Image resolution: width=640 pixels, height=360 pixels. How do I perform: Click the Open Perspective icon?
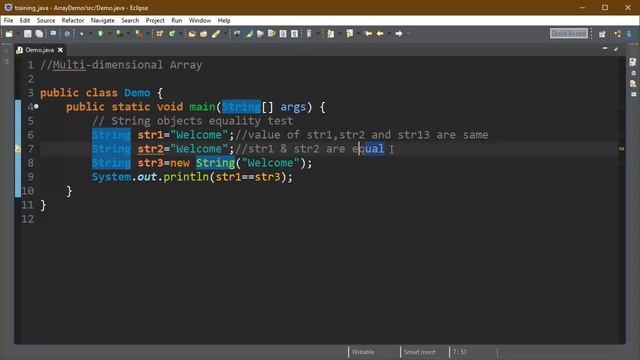[x=602, y=34]
